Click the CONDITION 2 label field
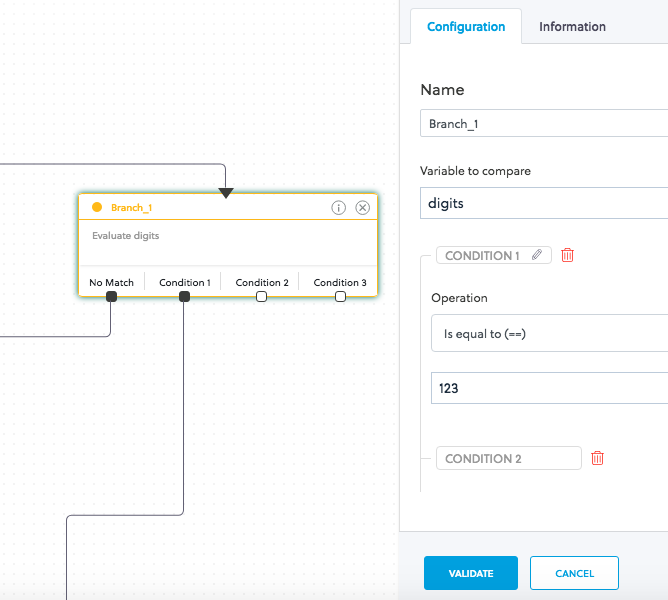The image size is (668, 600). (508, 459)
